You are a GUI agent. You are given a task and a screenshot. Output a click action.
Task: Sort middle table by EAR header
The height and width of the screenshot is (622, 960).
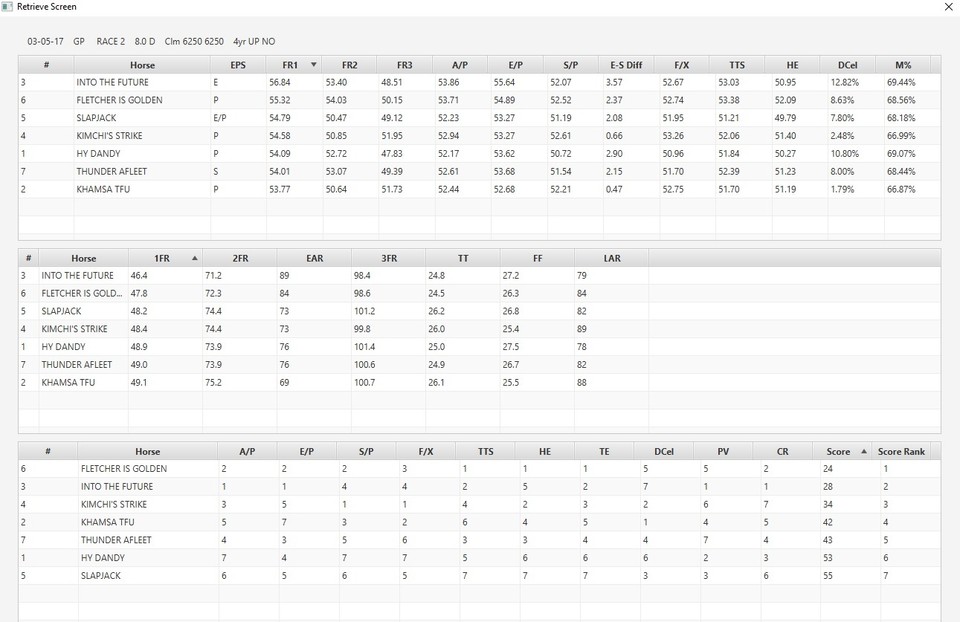(x=314, y=258)
